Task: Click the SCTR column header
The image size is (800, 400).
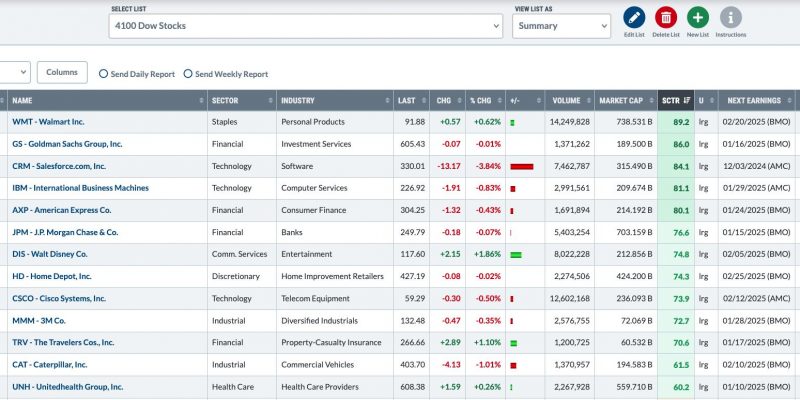Action: [676, 101]
